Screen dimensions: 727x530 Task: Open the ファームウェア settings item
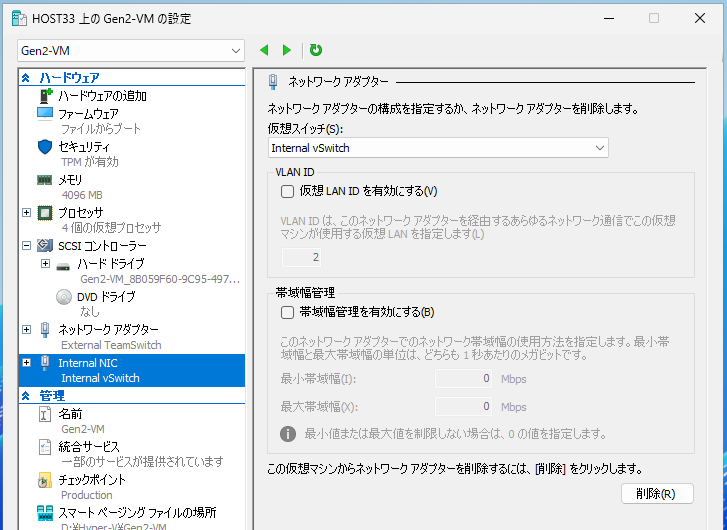click(88, 114)
